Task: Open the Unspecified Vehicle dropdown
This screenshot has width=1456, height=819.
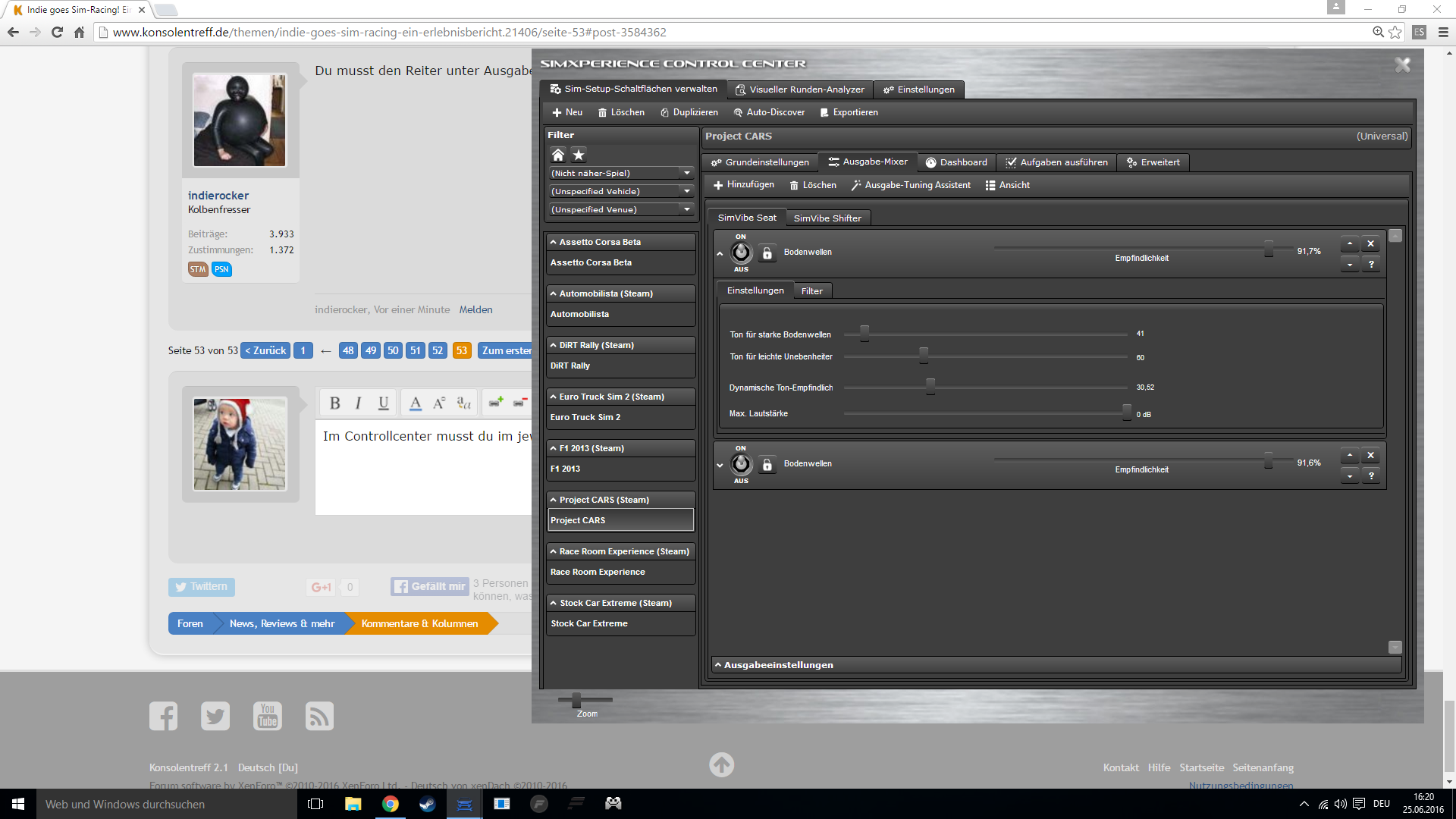Action: pyautogui.click(x=621, y=191)
